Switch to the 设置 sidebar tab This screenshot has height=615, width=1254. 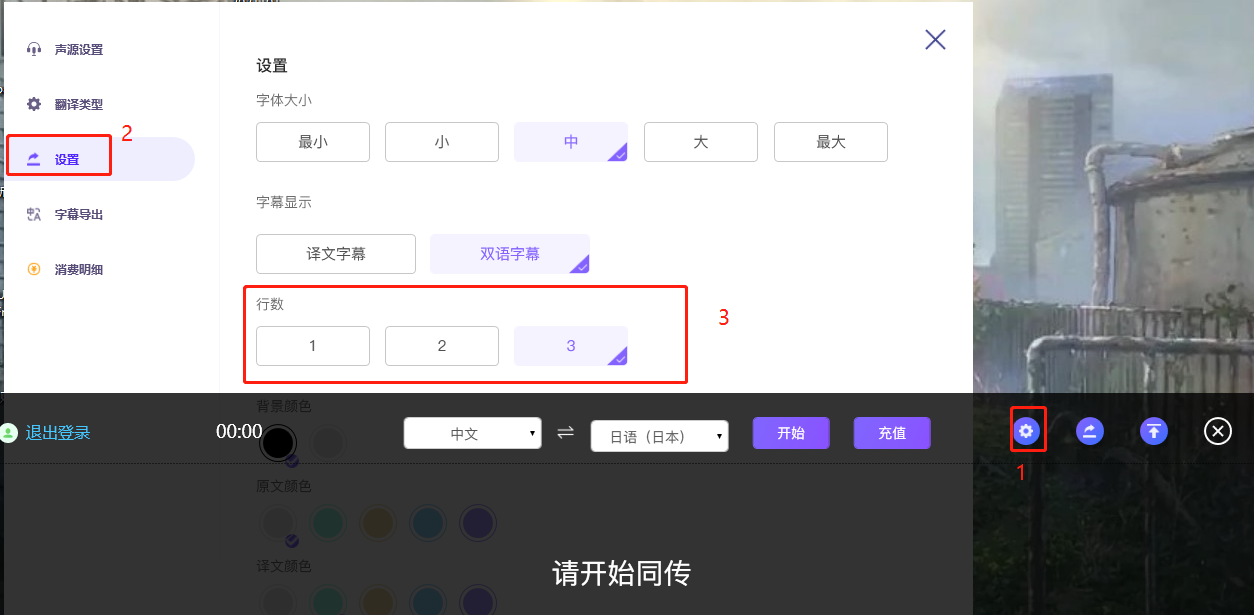tap(67, 159)
